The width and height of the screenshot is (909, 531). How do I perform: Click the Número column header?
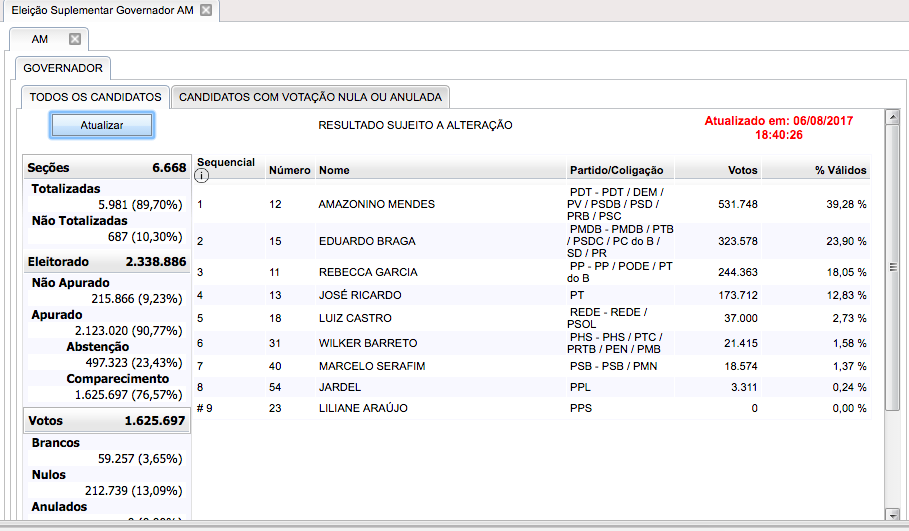[x=289, y=170]
